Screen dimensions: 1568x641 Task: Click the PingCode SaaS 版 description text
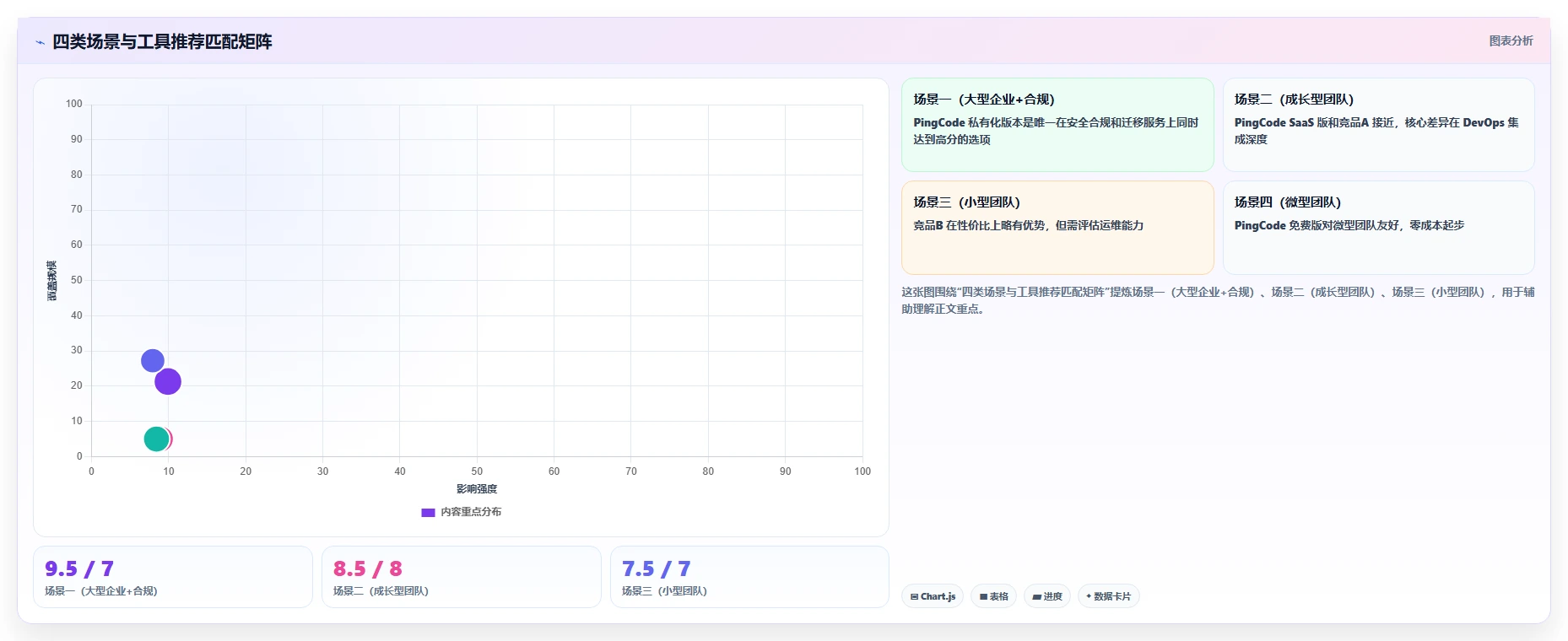[1376, 131]
